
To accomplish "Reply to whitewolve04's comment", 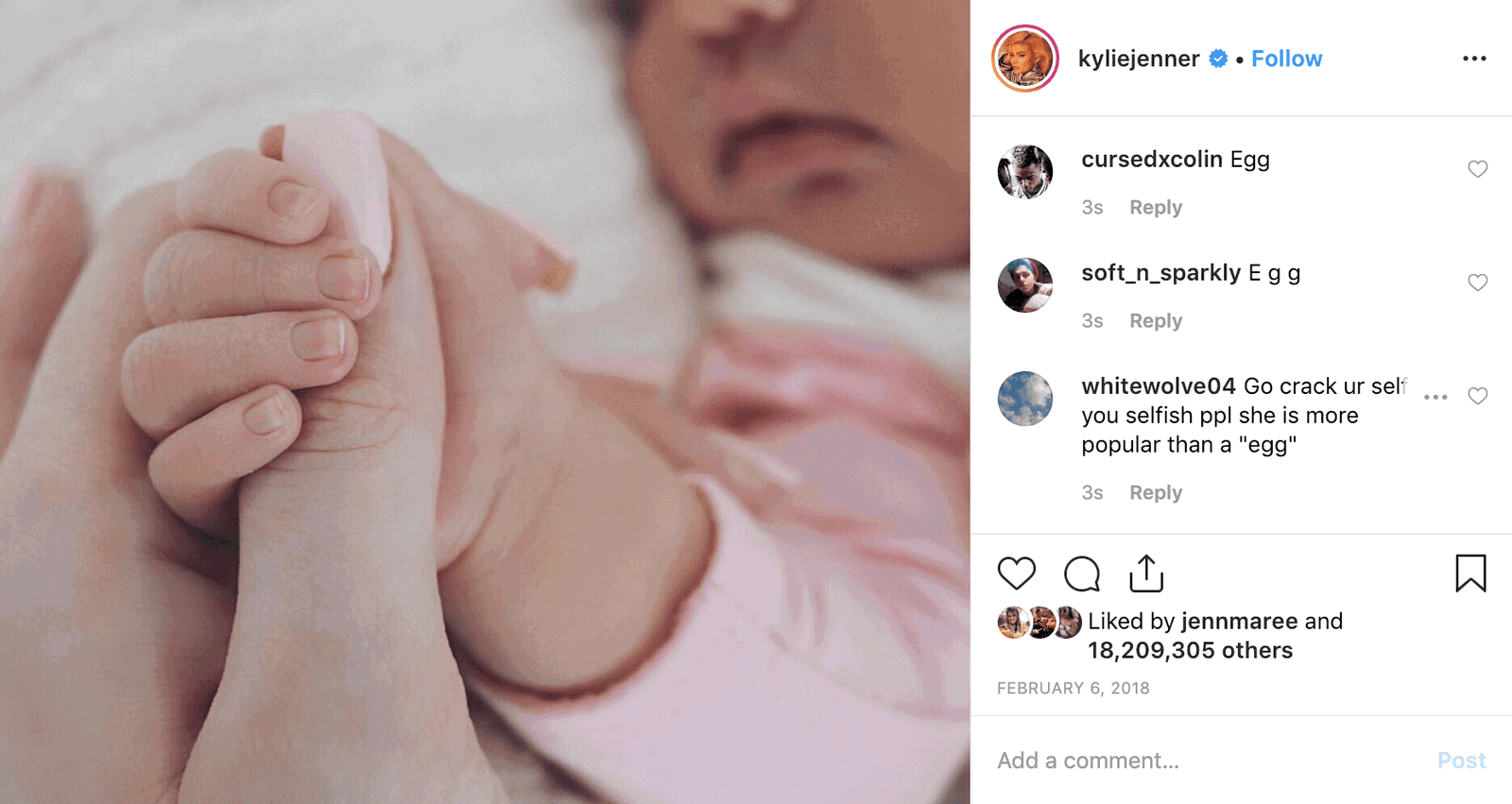I will (x=1156, y=492).
